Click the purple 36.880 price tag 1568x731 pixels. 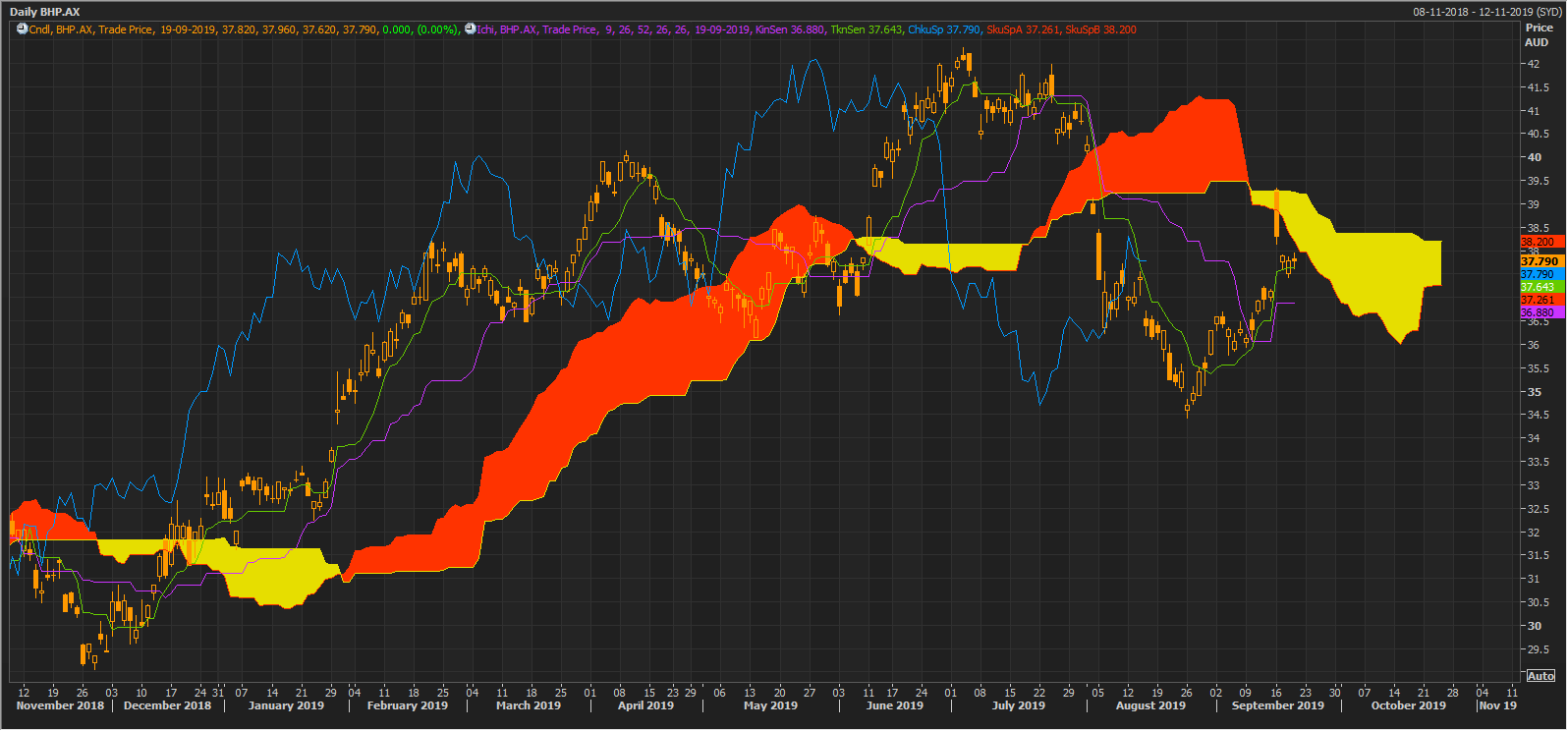coord(1541,312)
